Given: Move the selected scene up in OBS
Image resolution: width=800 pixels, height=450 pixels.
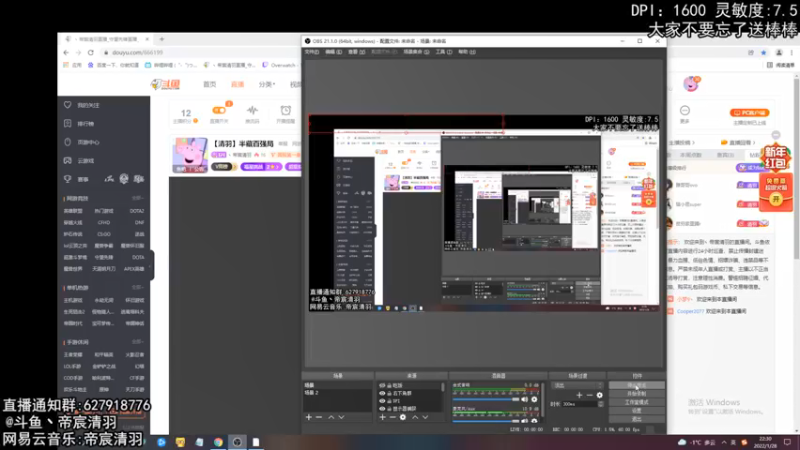Looking at the screenshot, I should pos(331,417).
